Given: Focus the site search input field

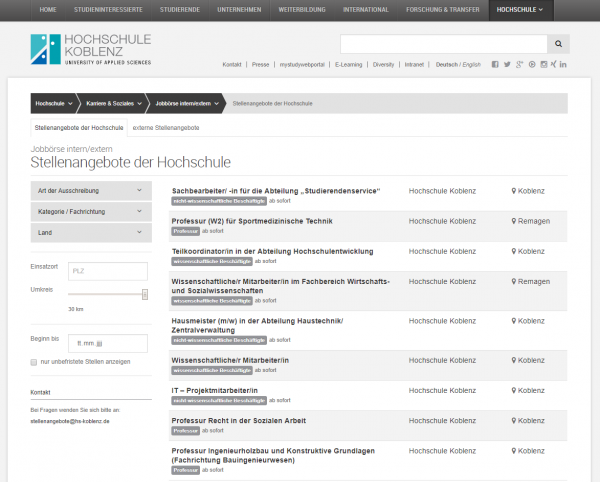Looking at the screenshot, I should (x=444, y=44).
